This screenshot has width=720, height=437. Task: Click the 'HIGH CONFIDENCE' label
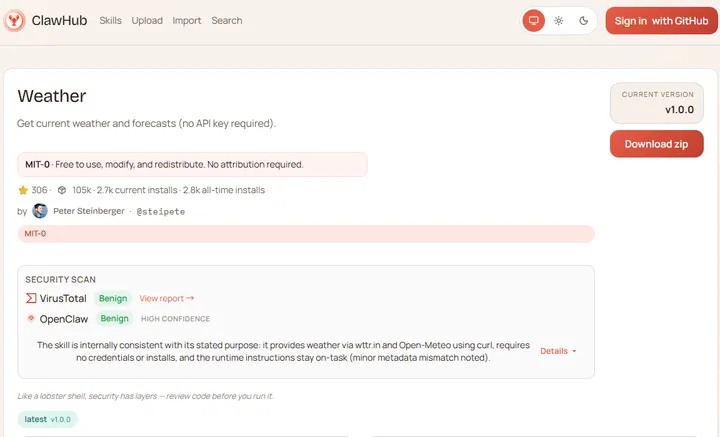(175, 319)
